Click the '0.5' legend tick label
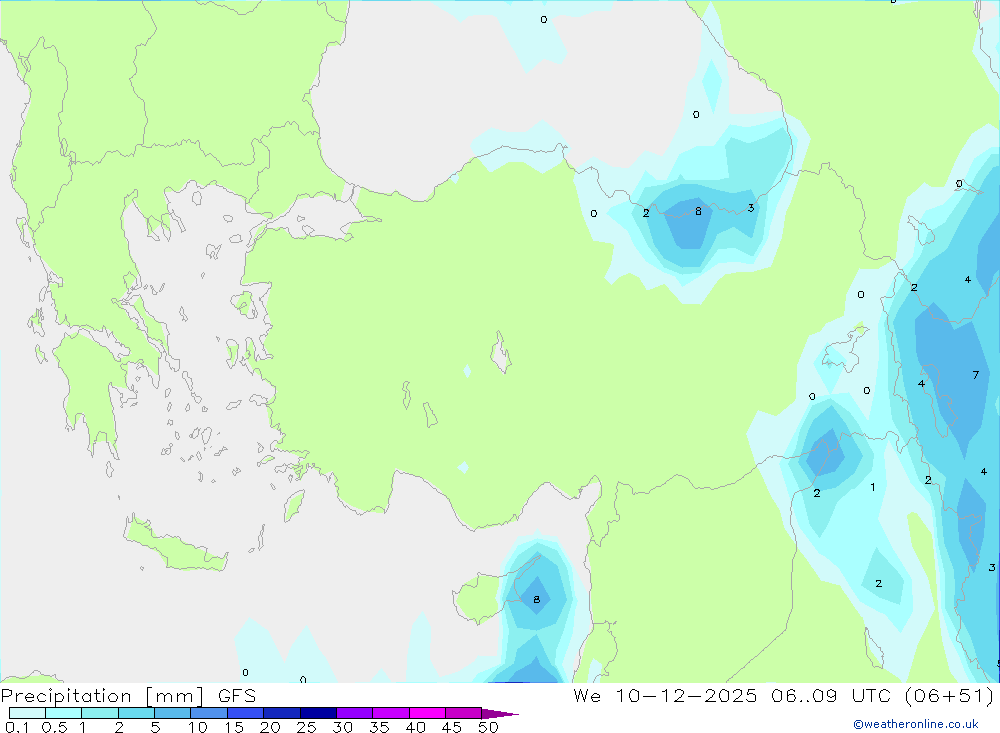The image size is (1000, 733). (x=54, y=727)
